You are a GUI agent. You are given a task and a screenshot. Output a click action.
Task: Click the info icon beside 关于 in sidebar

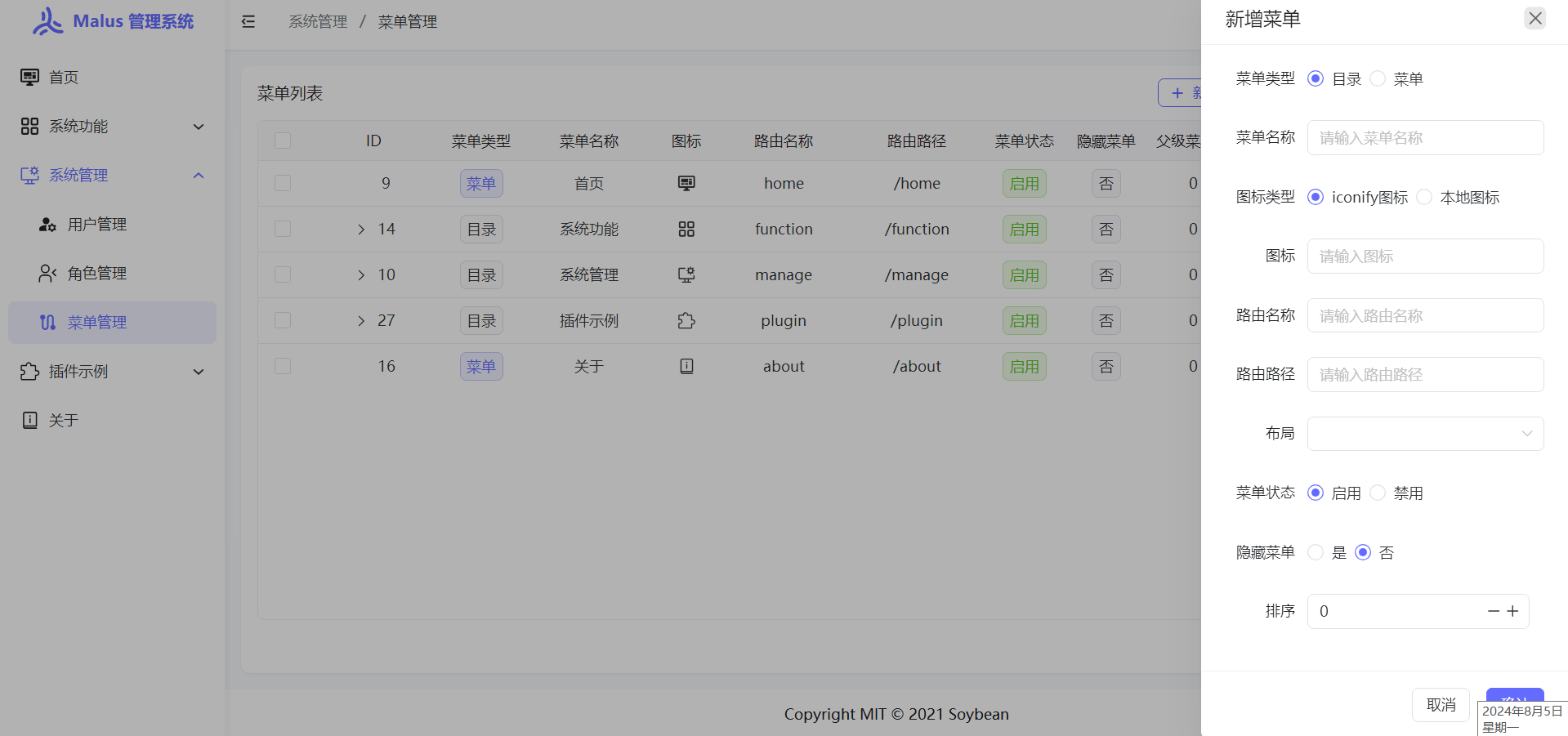click(29, 420)
